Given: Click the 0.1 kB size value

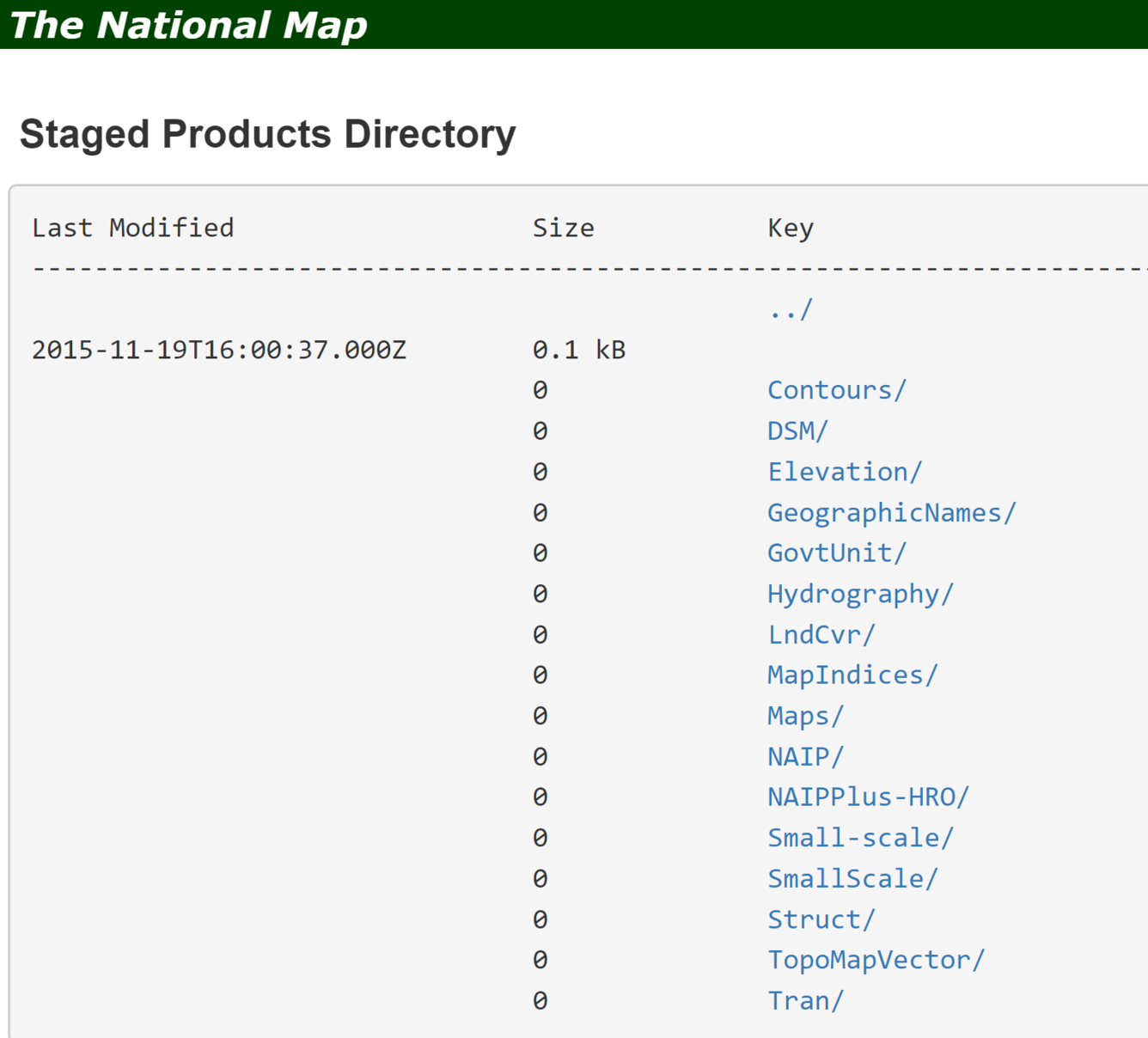Looking at the screenshot, I should 579,350.
